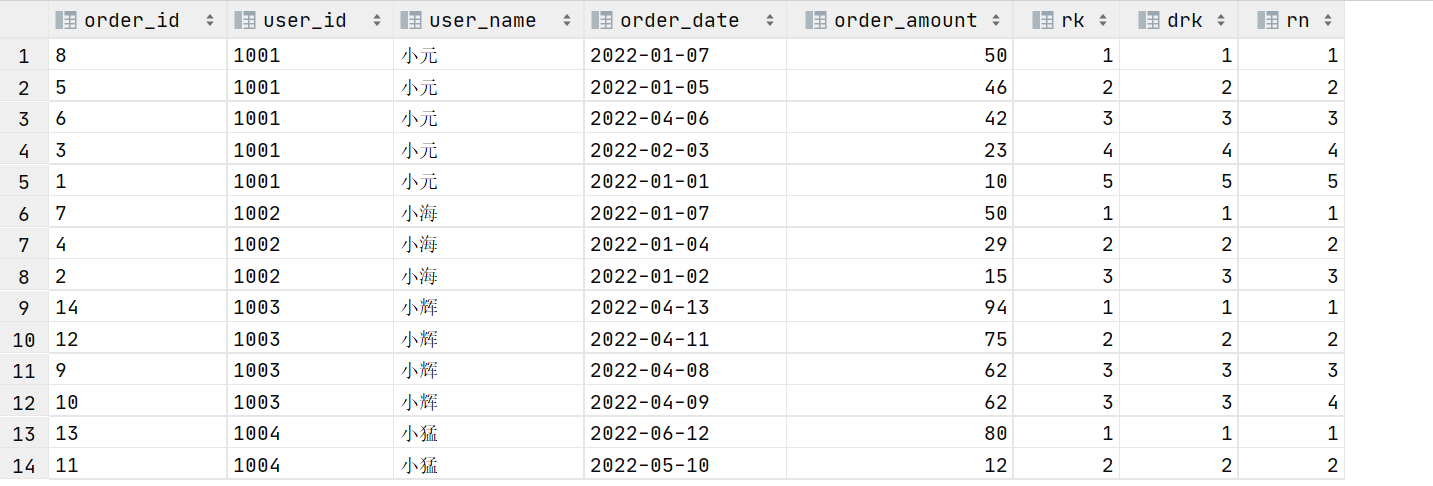Click the order_id column table icon
The width and height of the screenshot is (1433, 486).
click(67, 20)
